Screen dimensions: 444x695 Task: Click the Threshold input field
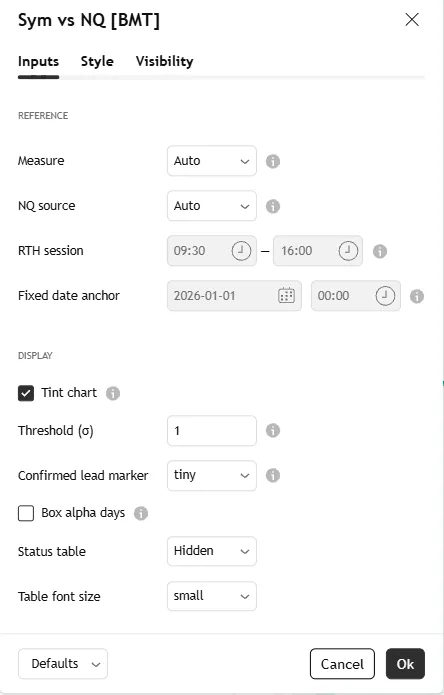tap(212, 430)
